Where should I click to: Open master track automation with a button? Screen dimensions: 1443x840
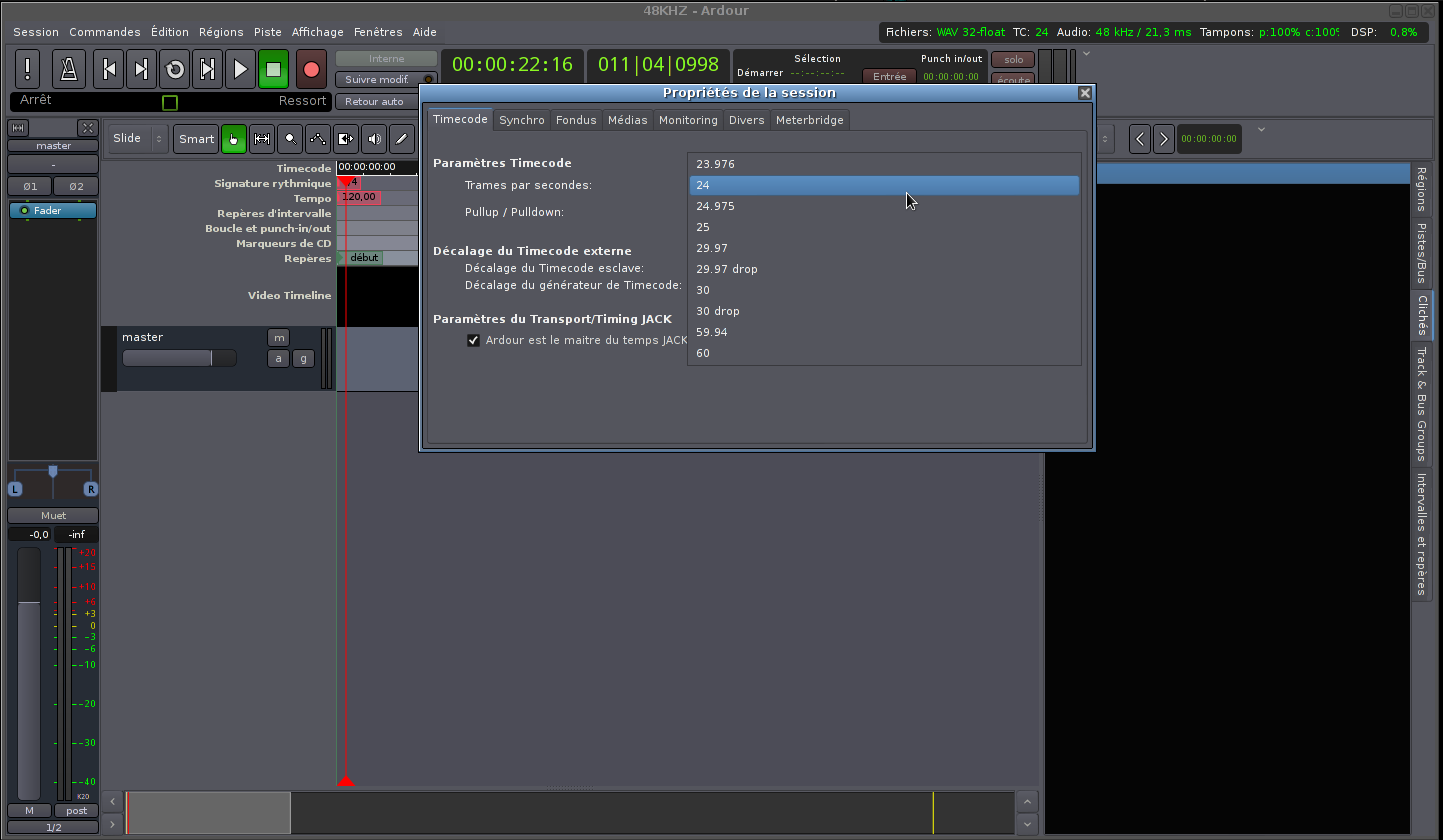click(277, 358)
